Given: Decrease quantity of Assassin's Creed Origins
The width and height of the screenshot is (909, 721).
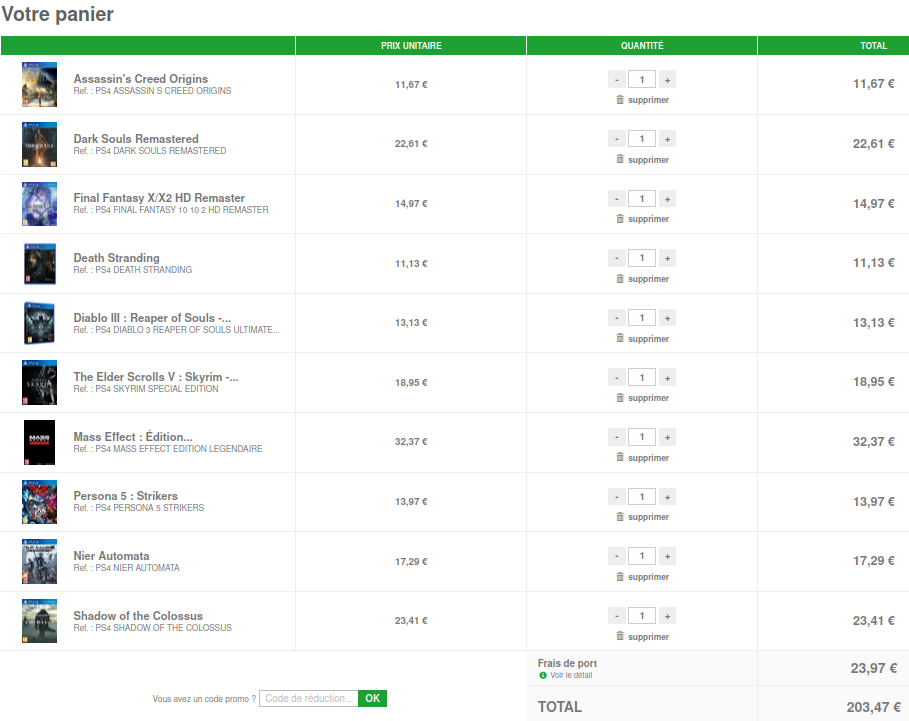Looking at the screenshot, I should 617,80.
